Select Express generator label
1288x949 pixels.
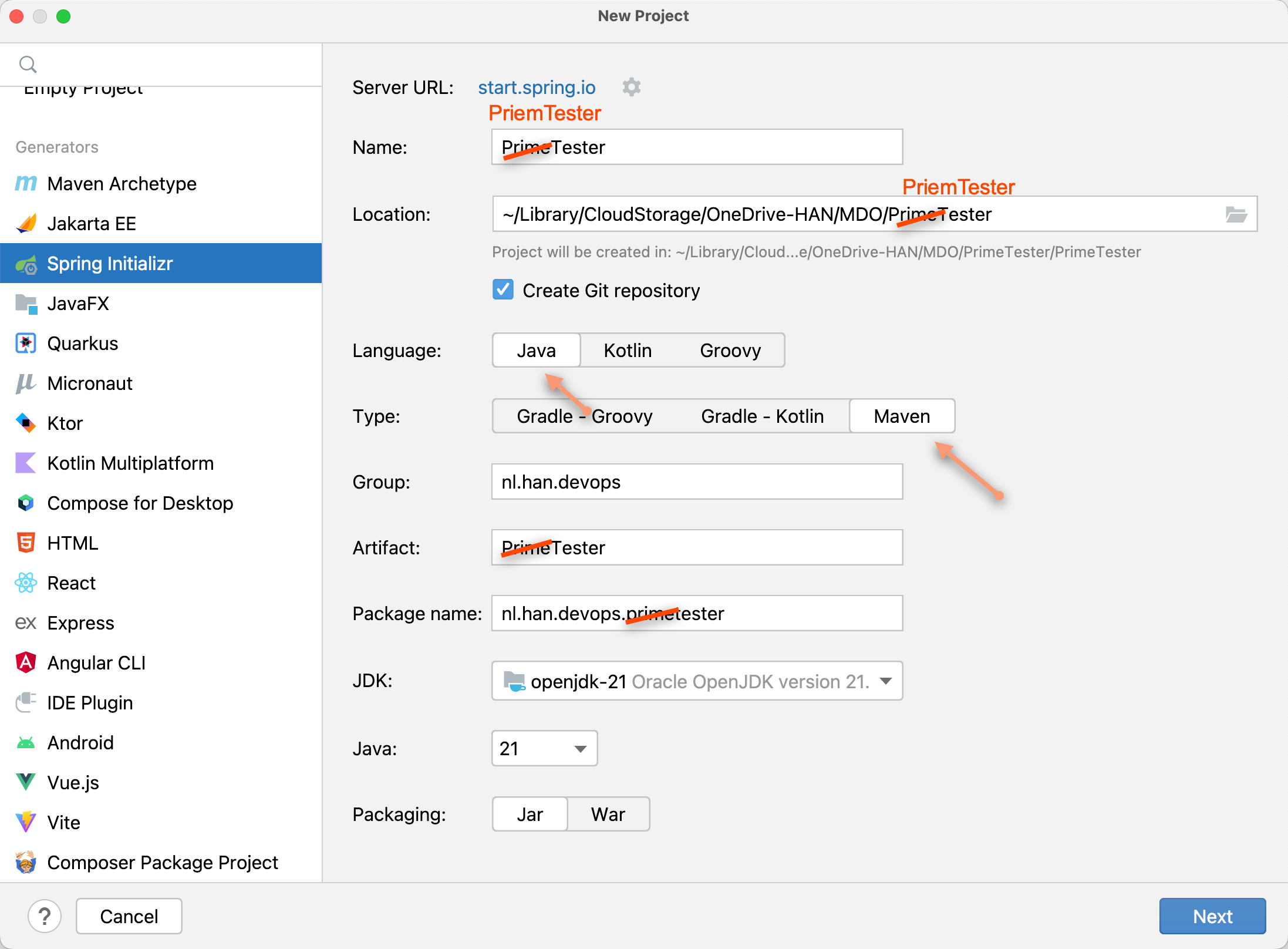(x=81, y=623)
